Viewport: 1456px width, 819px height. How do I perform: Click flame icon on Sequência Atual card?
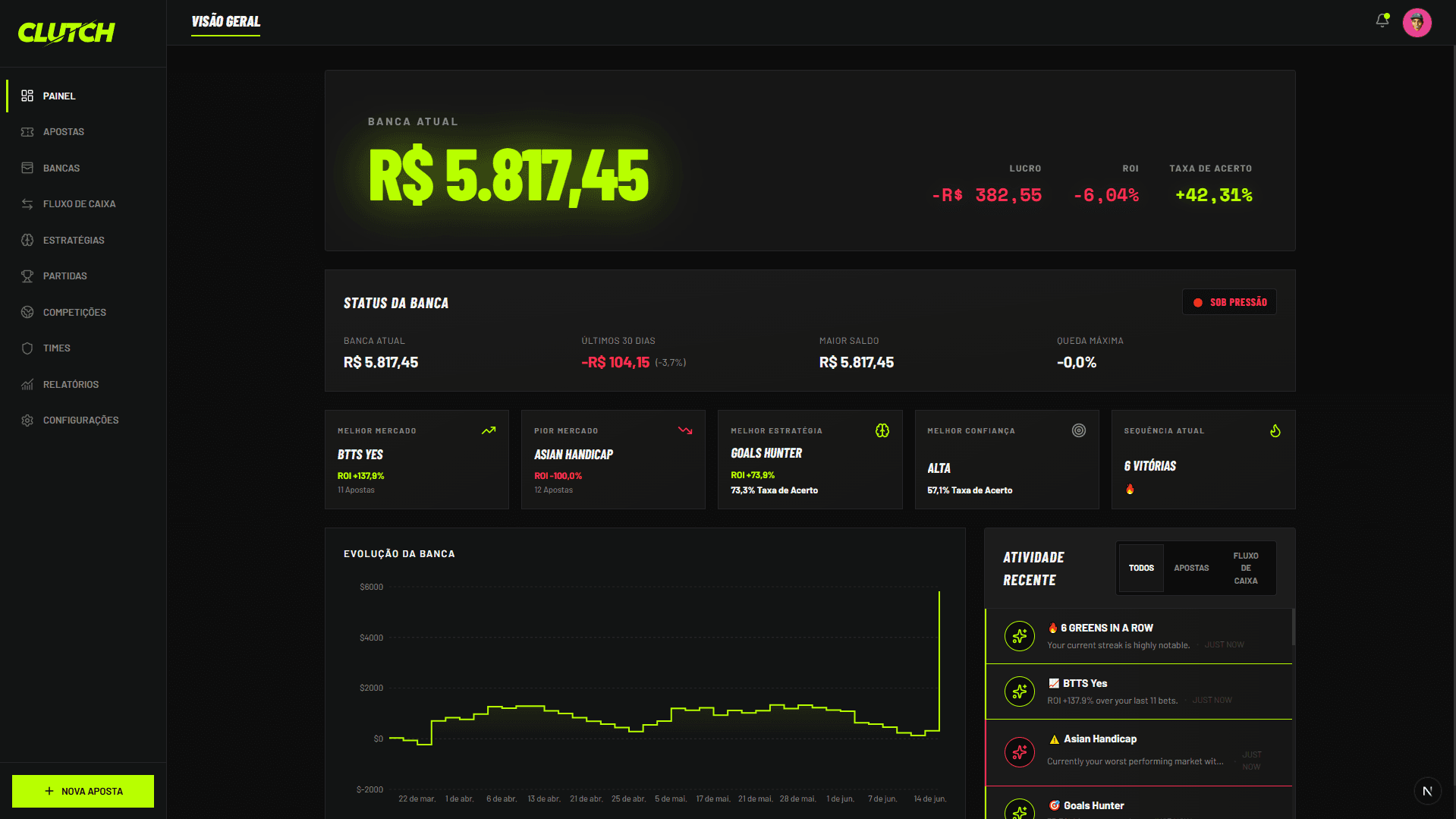pyautogui.click(x=1275, y=430)
